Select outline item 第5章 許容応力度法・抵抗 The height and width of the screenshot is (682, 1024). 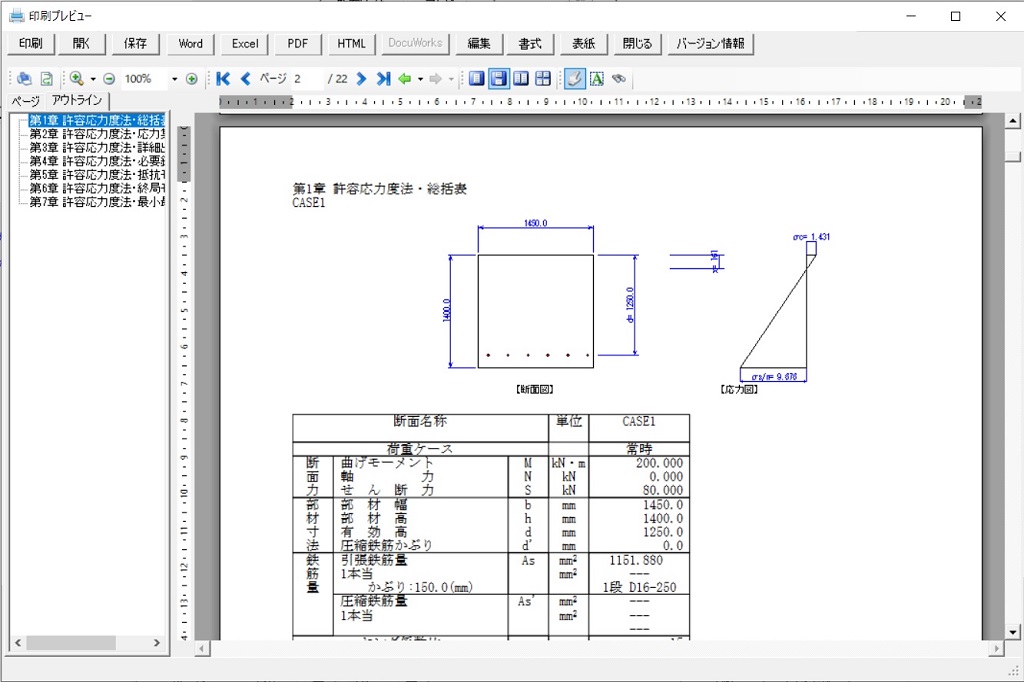click(x=97, y=175)
